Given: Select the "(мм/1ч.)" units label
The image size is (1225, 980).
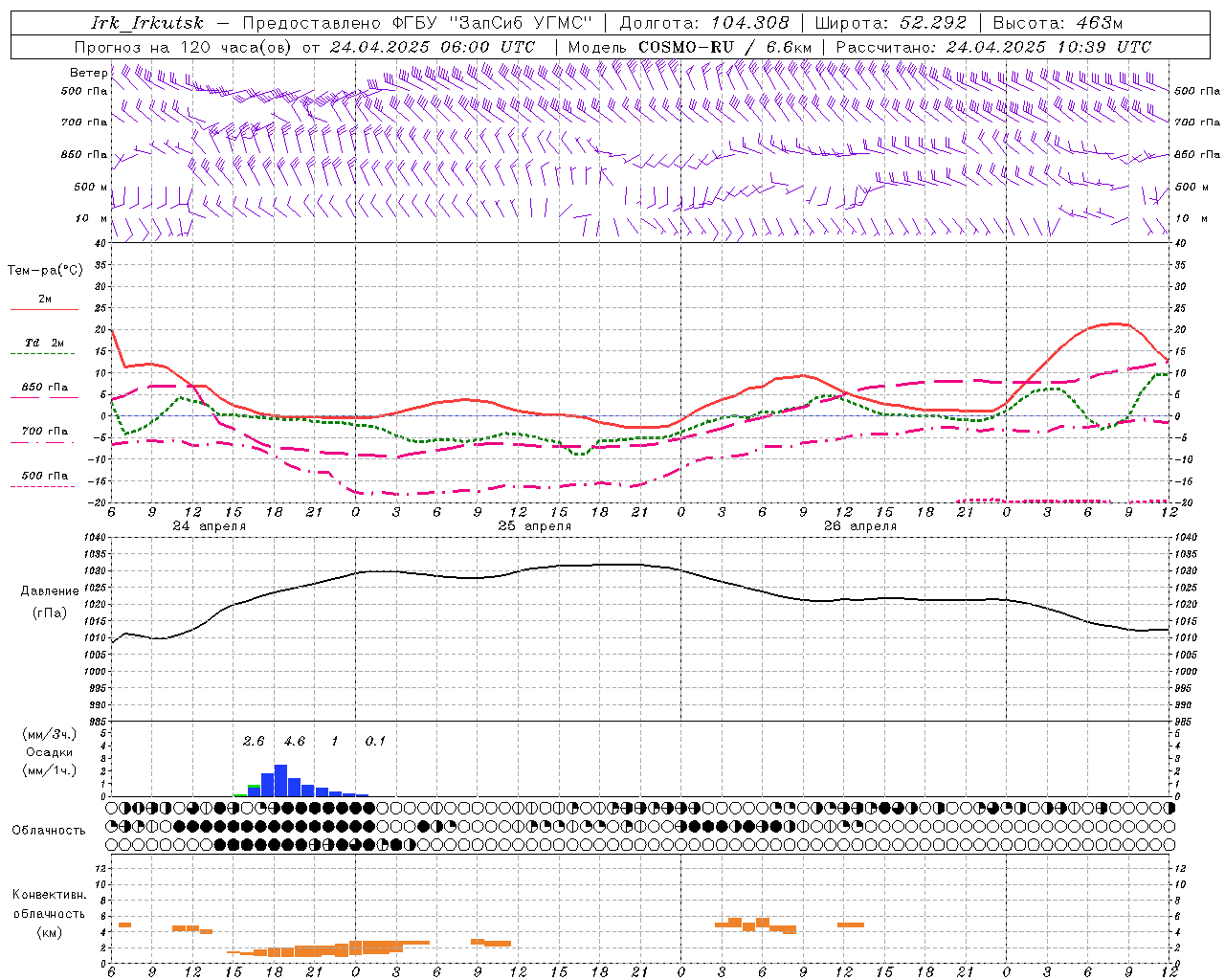Looking at the screenshot, I should pyautogui.click(x=49, y=770).
